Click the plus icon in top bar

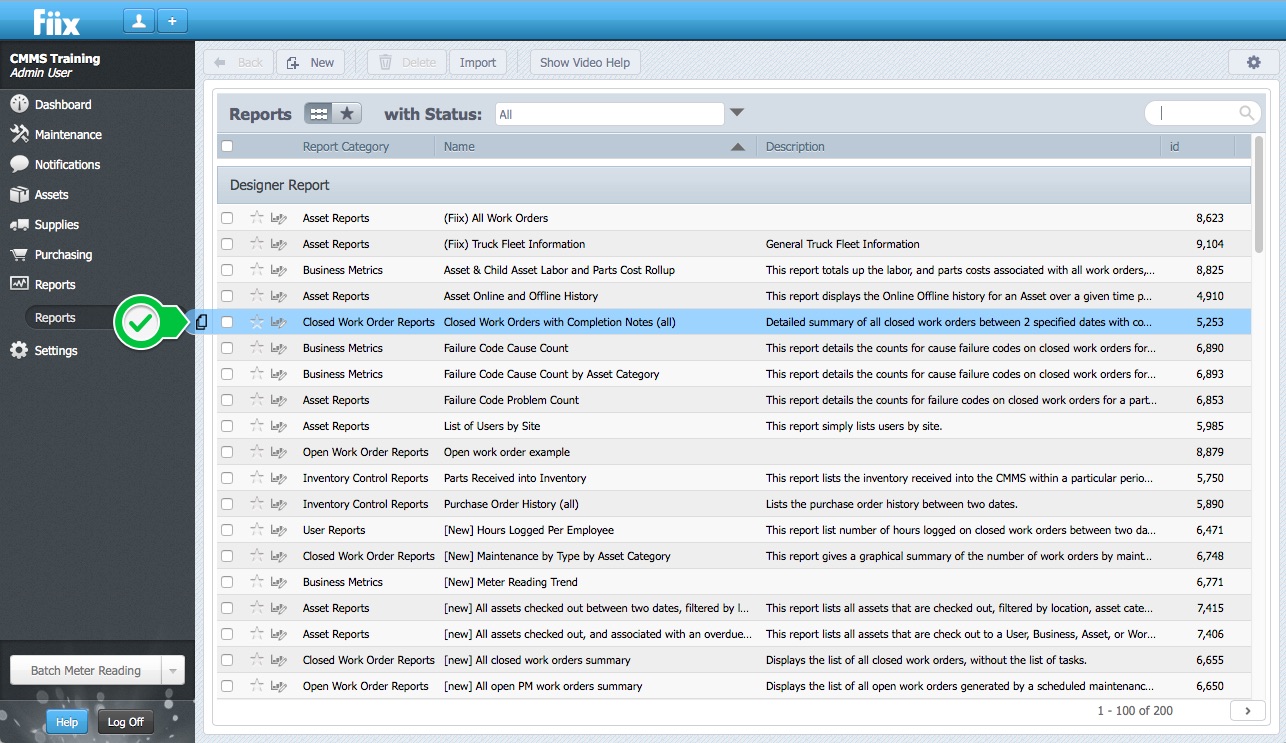(172, 20)
